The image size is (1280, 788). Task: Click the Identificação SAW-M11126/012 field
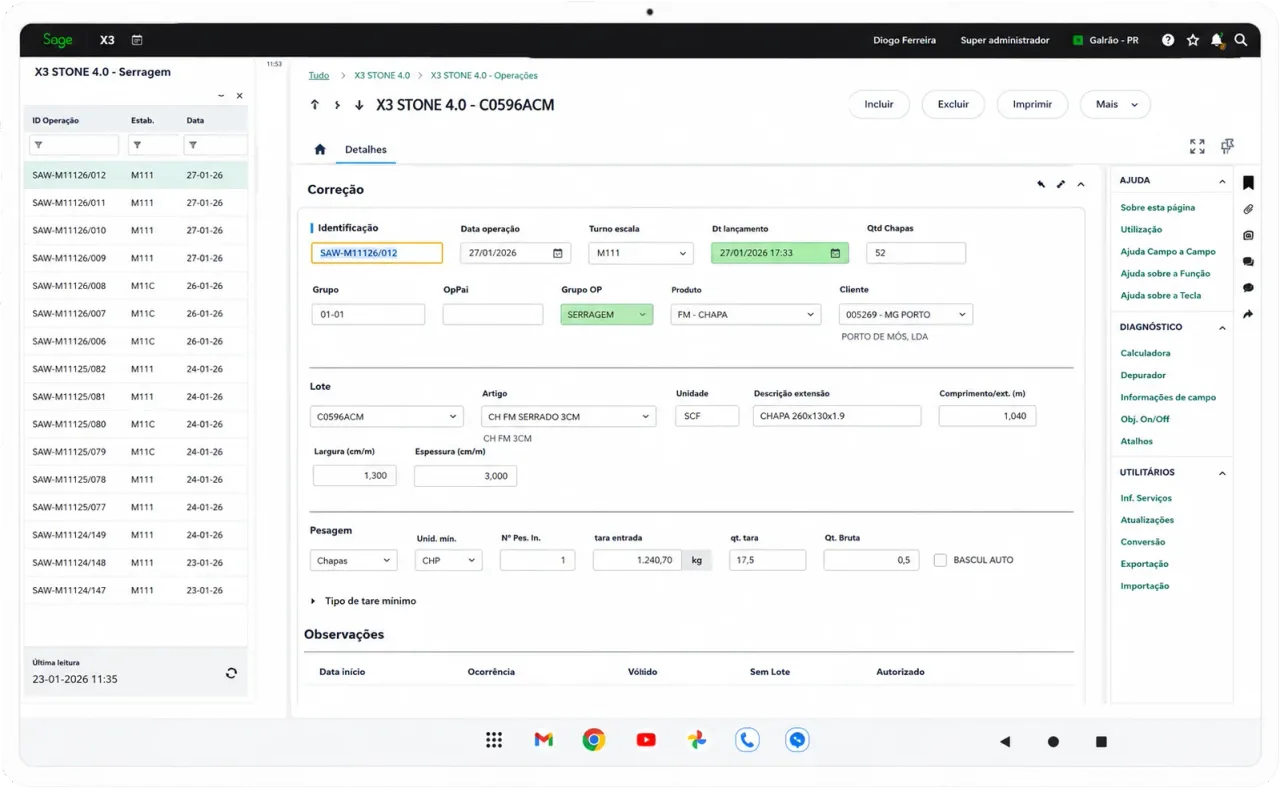pyautogui.click(x=377, y=253)
